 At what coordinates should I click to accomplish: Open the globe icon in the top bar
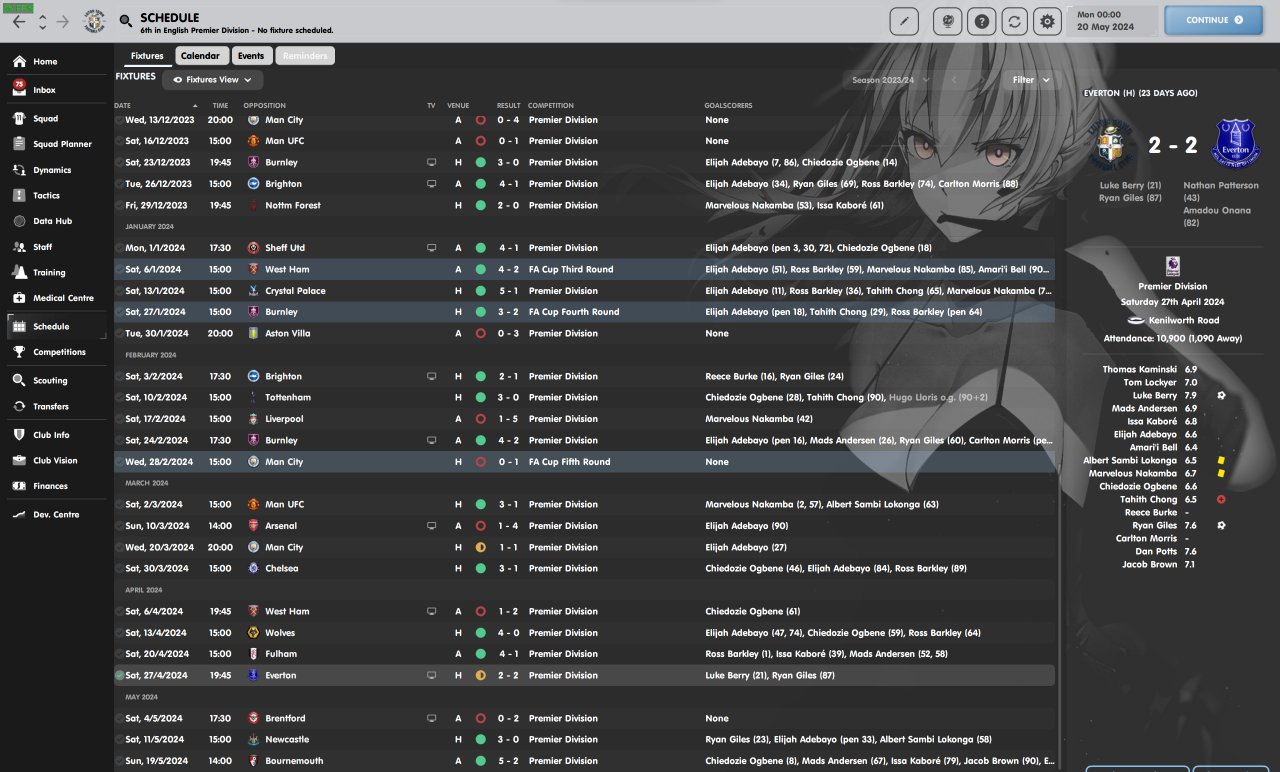947,21
